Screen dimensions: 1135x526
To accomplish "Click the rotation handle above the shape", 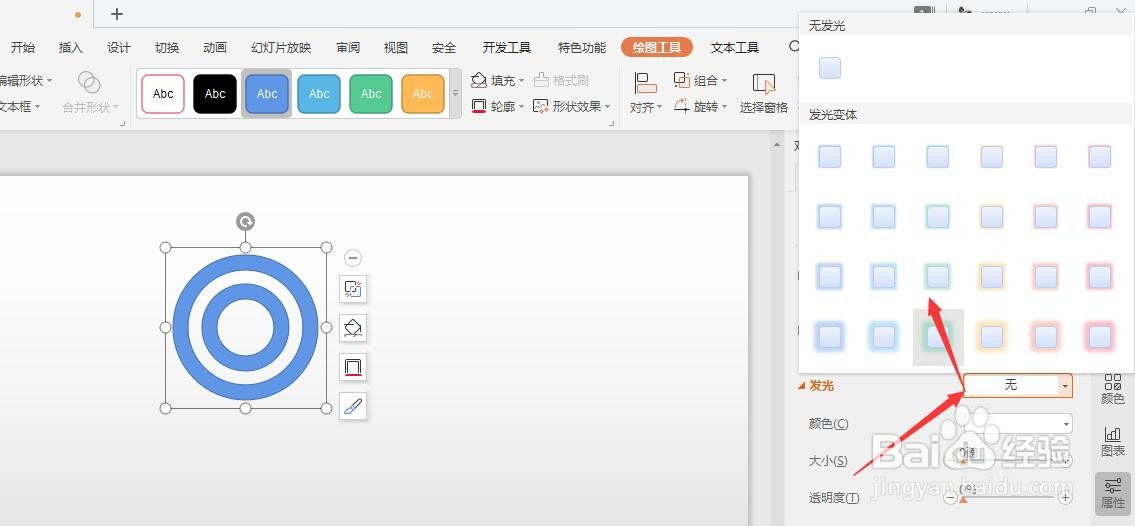I will click(245, 221).
